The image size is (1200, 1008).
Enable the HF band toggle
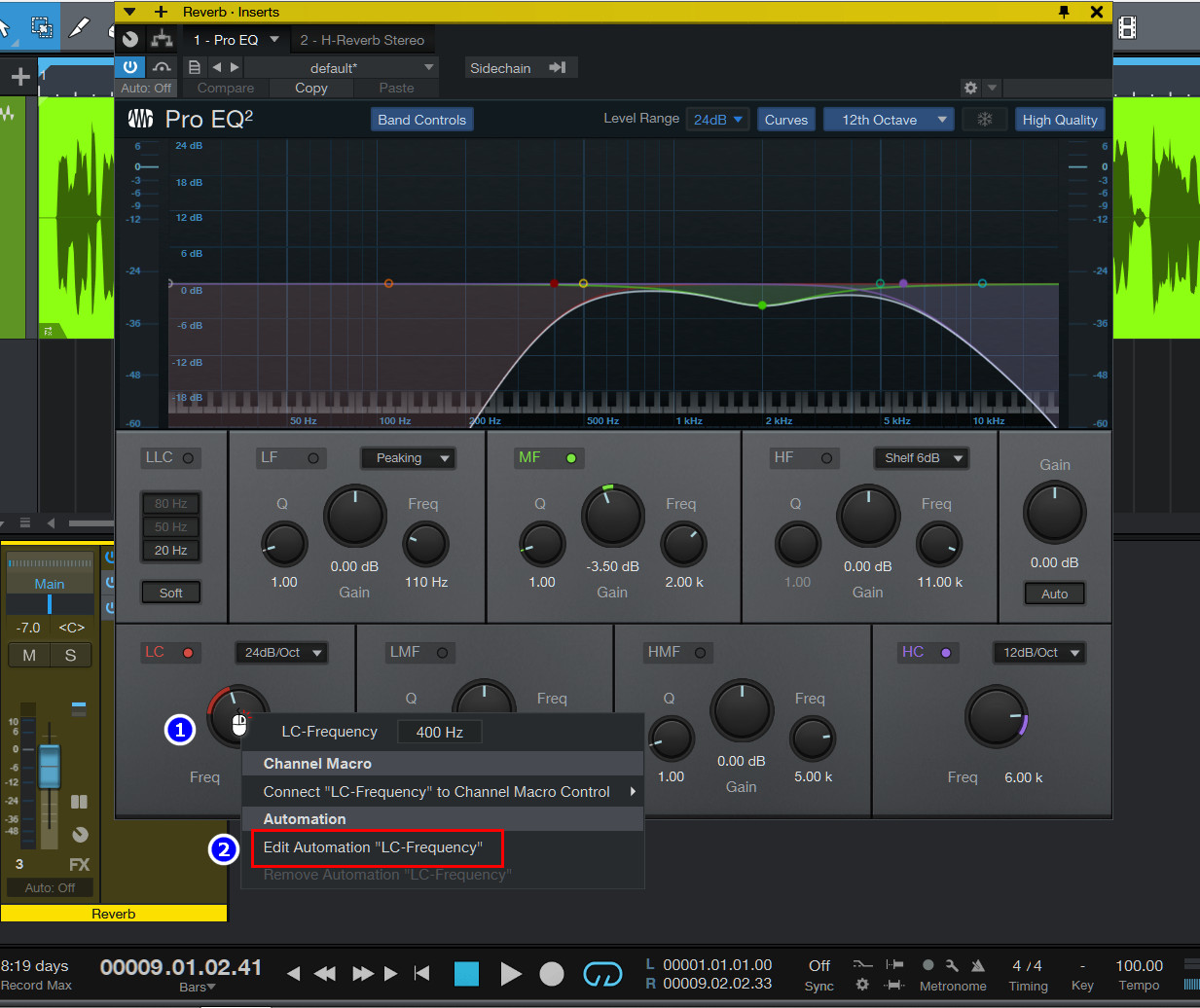(826, 457)
